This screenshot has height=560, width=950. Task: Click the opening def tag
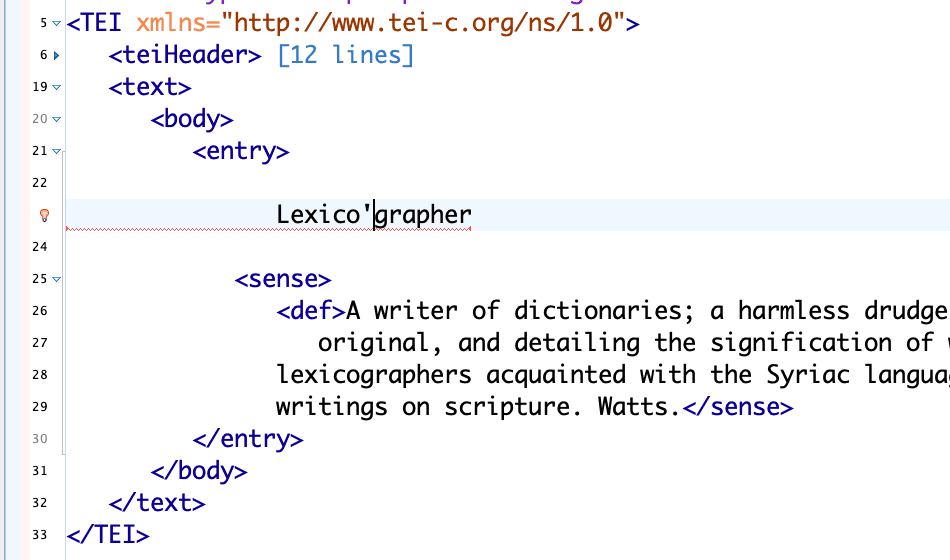(311, 311)
